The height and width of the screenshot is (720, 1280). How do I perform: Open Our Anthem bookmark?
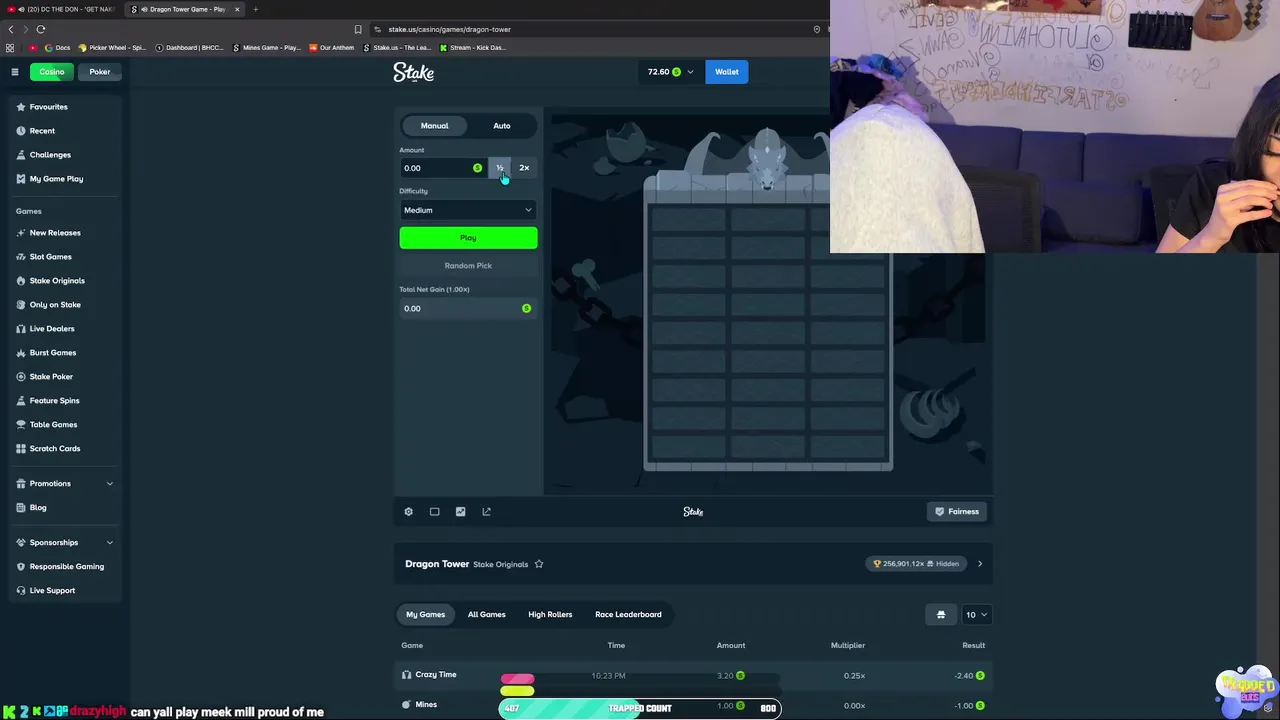332,48
